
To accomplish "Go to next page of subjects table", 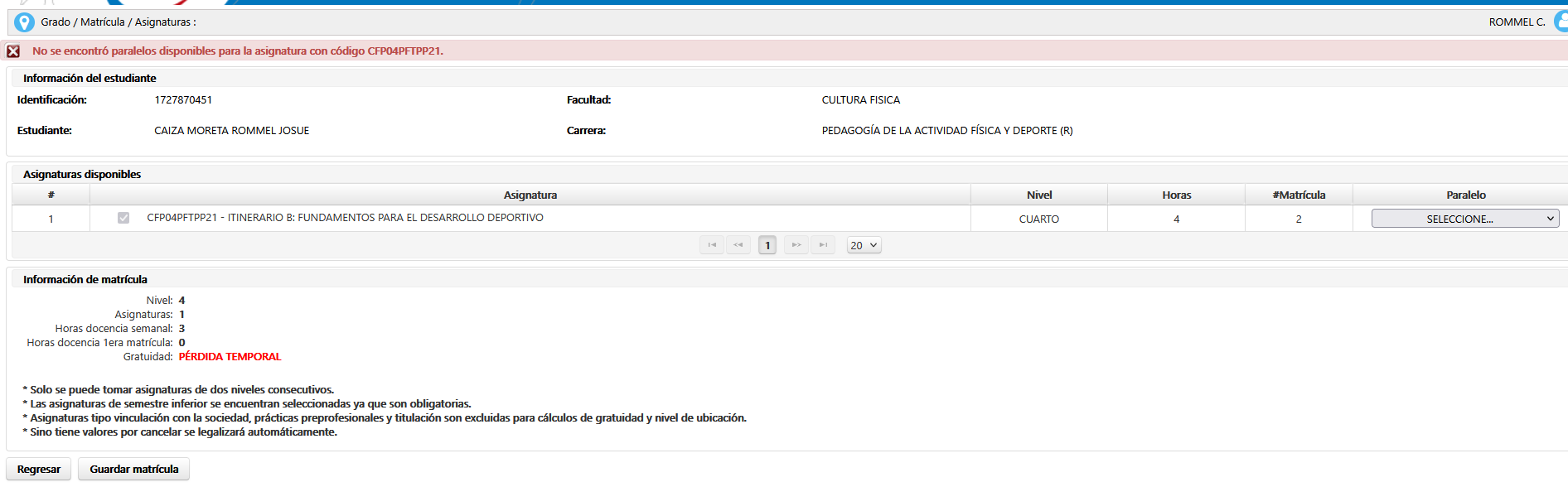I will point(796,245).
